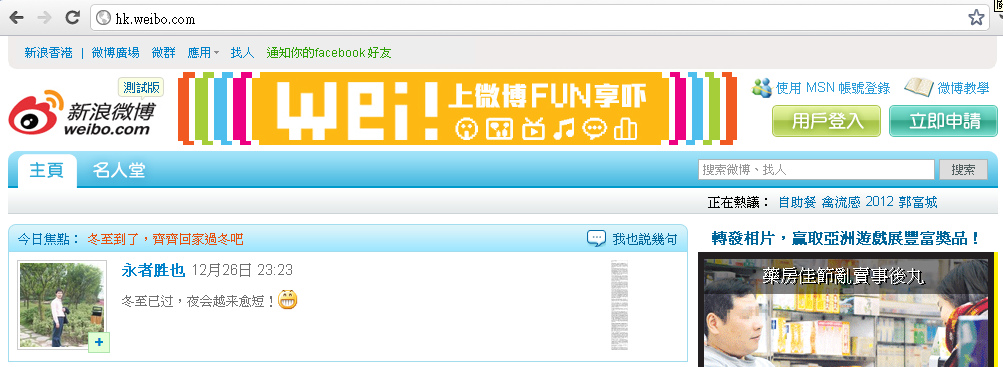
Task: Click the 立即申請 register button
Action: 944,121
